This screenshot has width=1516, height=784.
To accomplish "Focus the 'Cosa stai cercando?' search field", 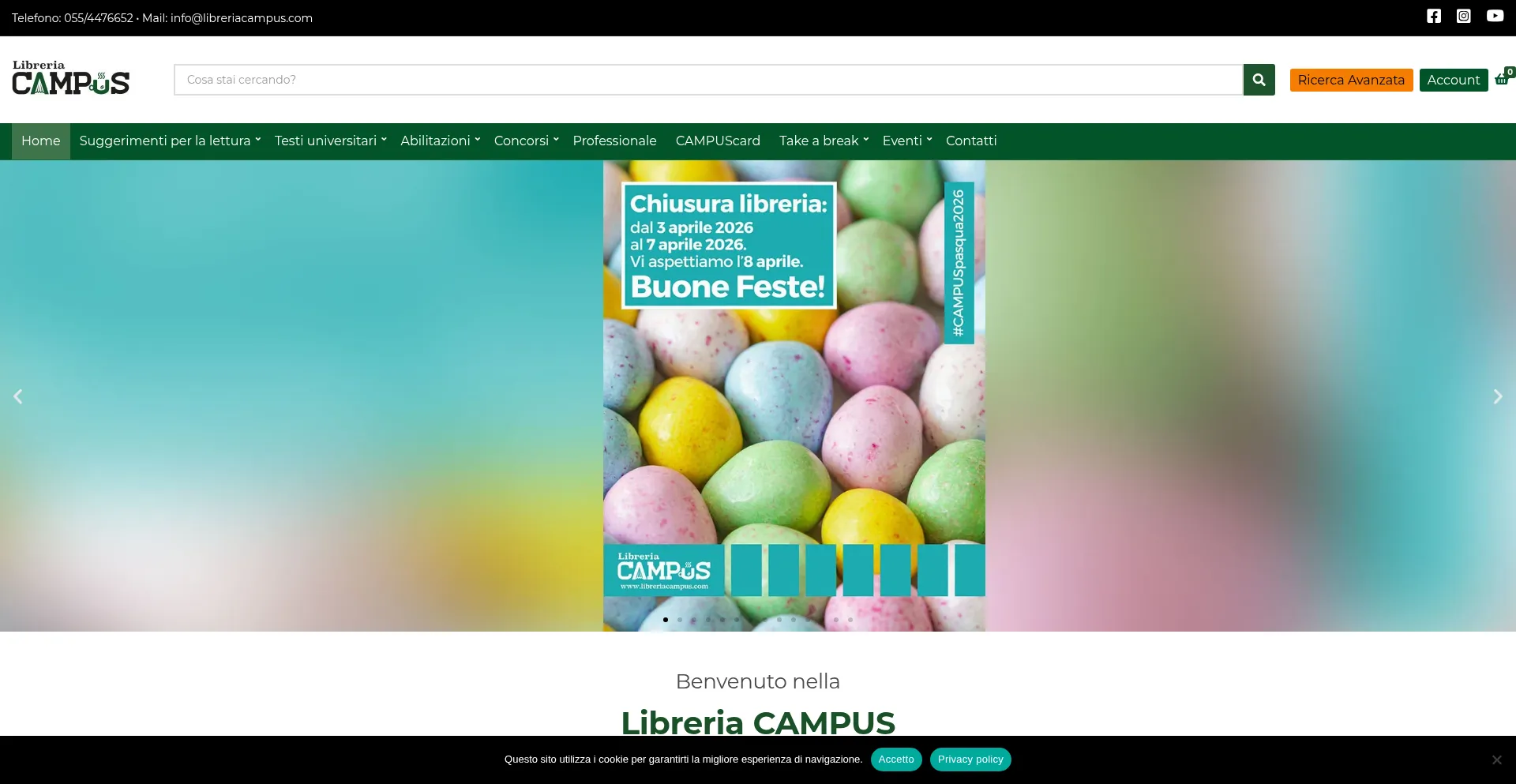I will point(708,80).
